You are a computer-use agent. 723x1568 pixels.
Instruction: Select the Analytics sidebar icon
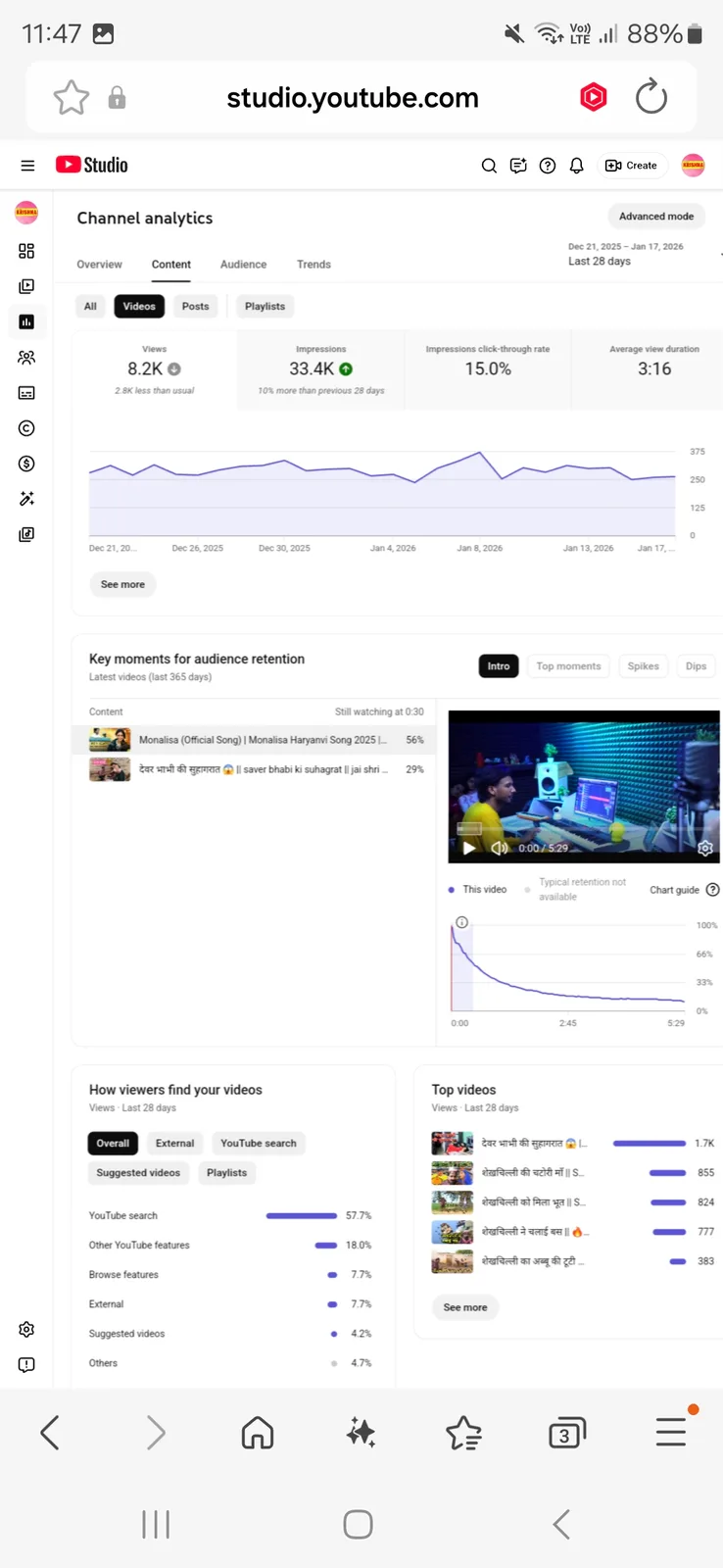click(x=26, y=321)
